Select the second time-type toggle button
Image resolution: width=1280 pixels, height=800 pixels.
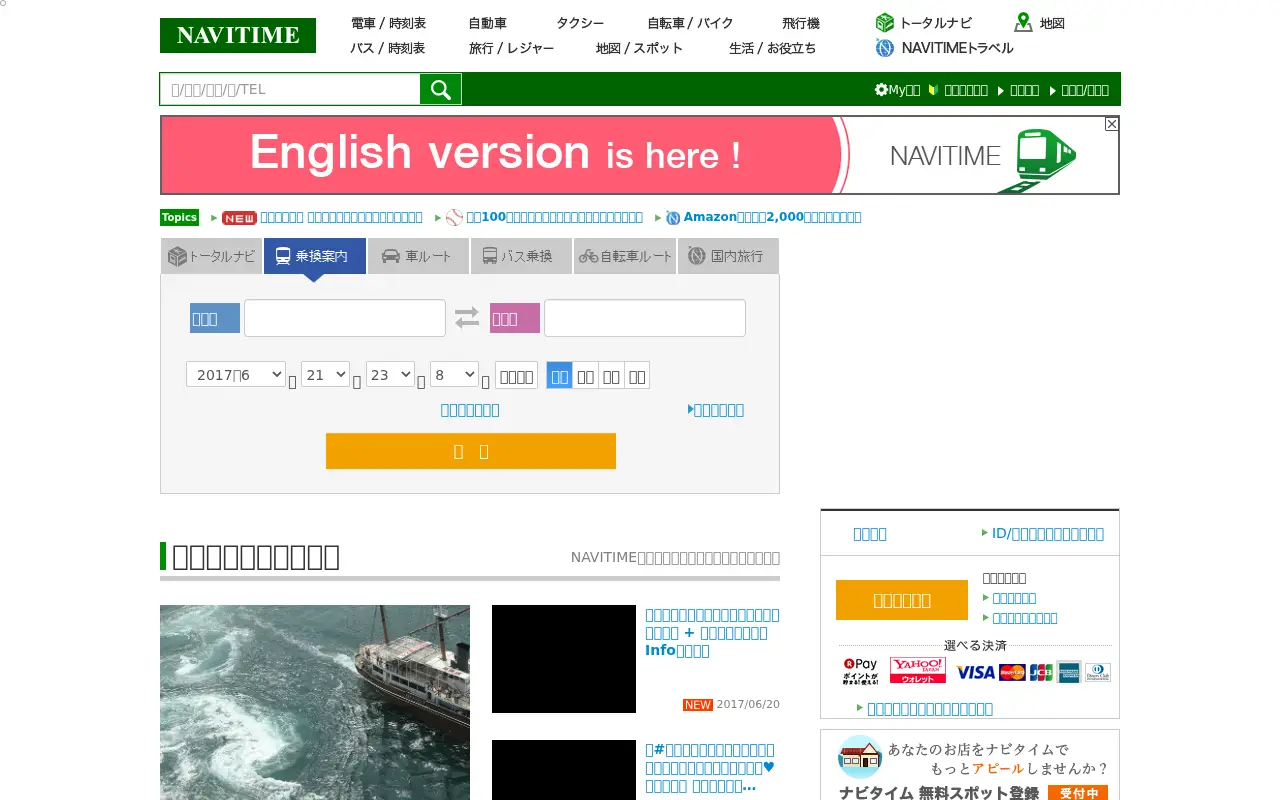click(x=586, y=376)
